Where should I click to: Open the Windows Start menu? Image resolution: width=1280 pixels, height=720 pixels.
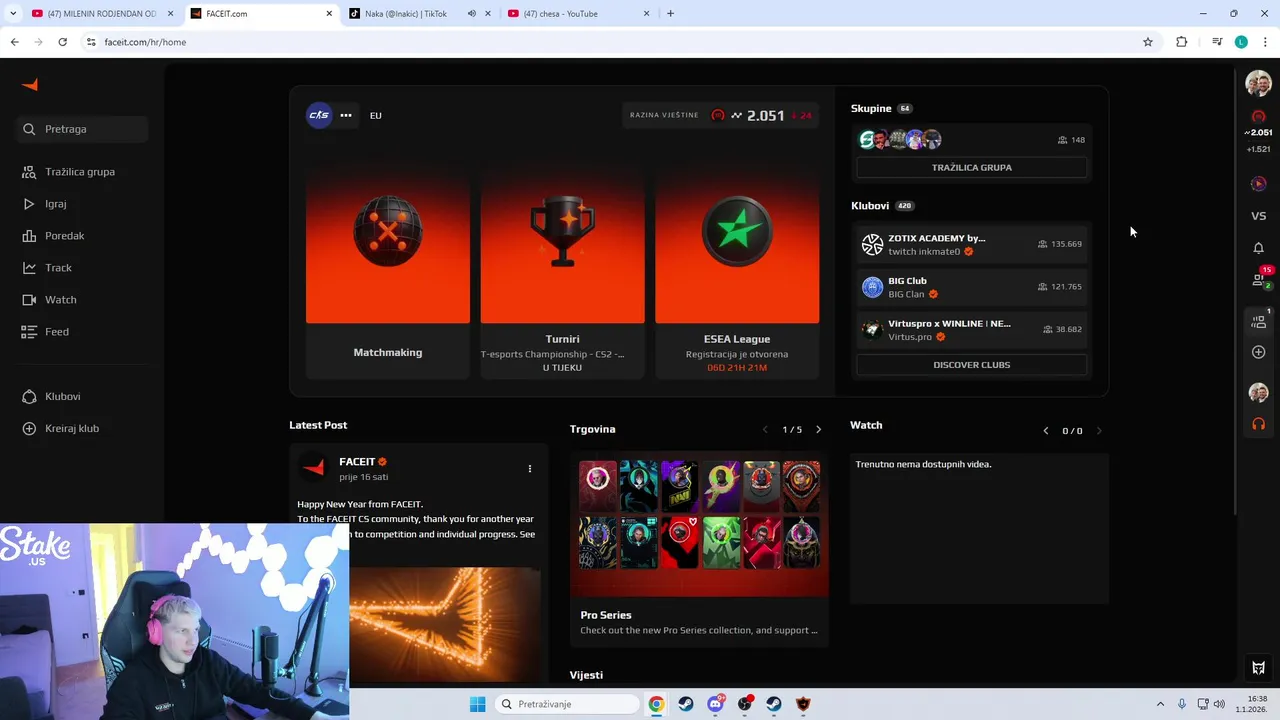point(478,704)
